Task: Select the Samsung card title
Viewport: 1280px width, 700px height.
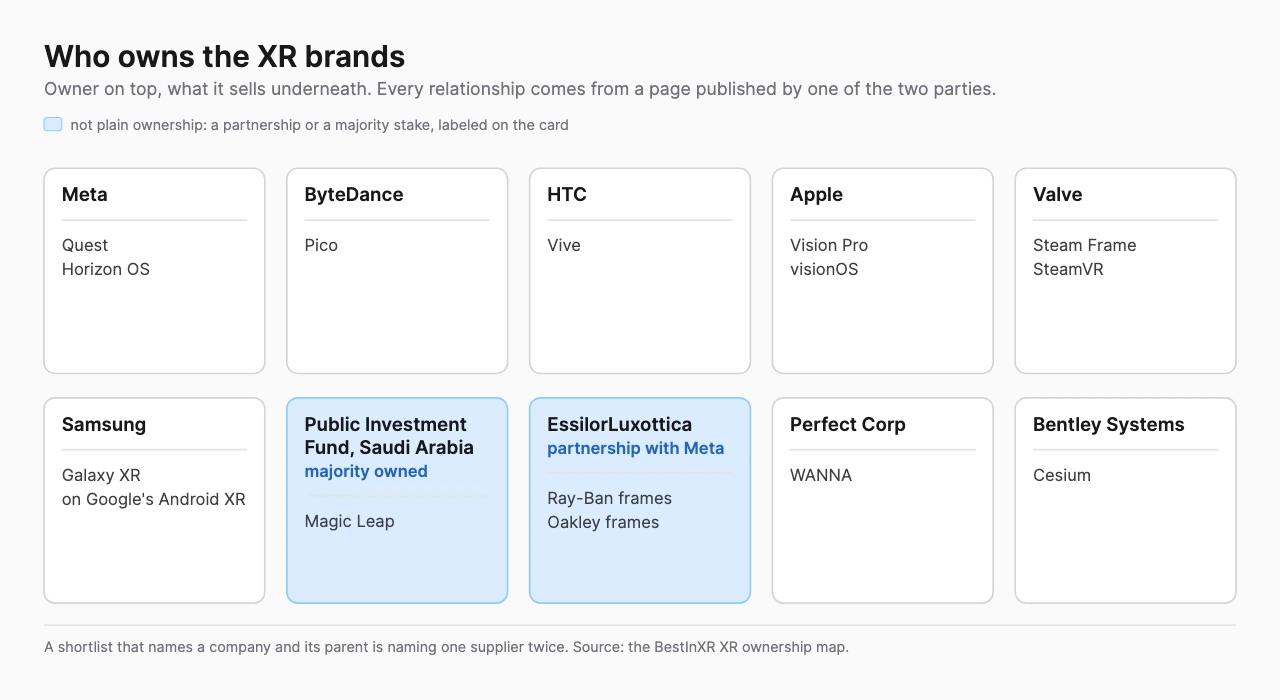Action: (104, 425)
